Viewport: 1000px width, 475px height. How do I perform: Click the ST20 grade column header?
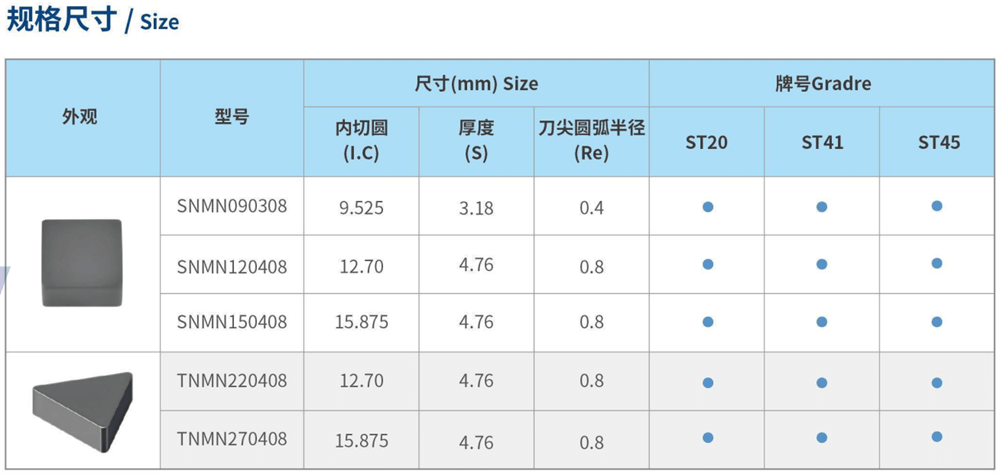[707, 143]
